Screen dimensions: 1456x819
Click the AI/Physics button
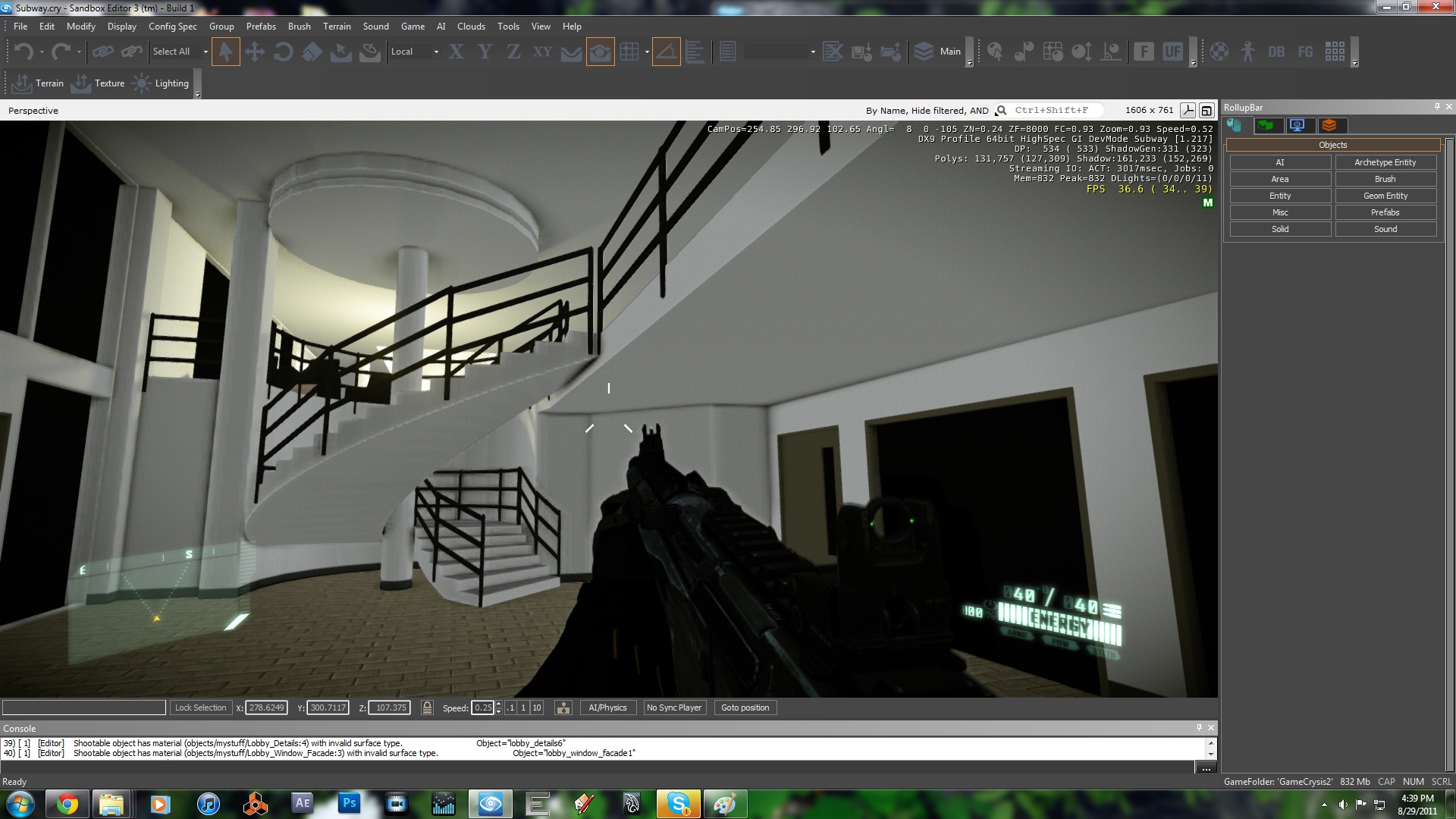(607, 708)
